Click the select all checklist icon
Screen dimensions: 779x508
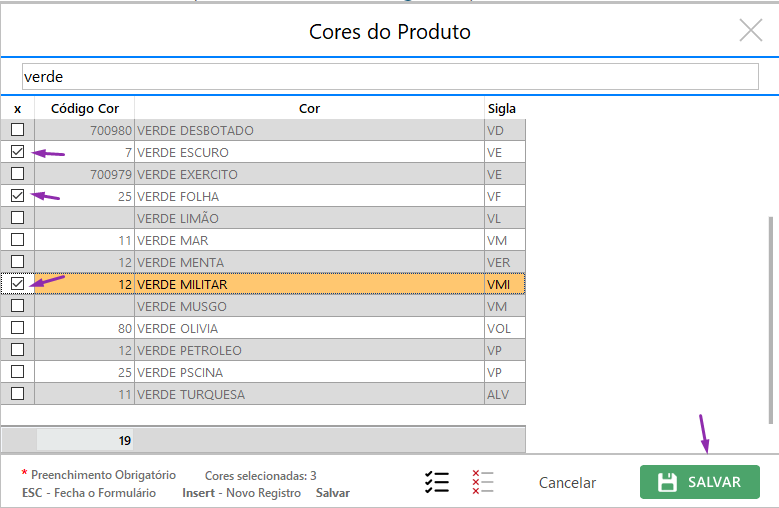pos(436,482)
